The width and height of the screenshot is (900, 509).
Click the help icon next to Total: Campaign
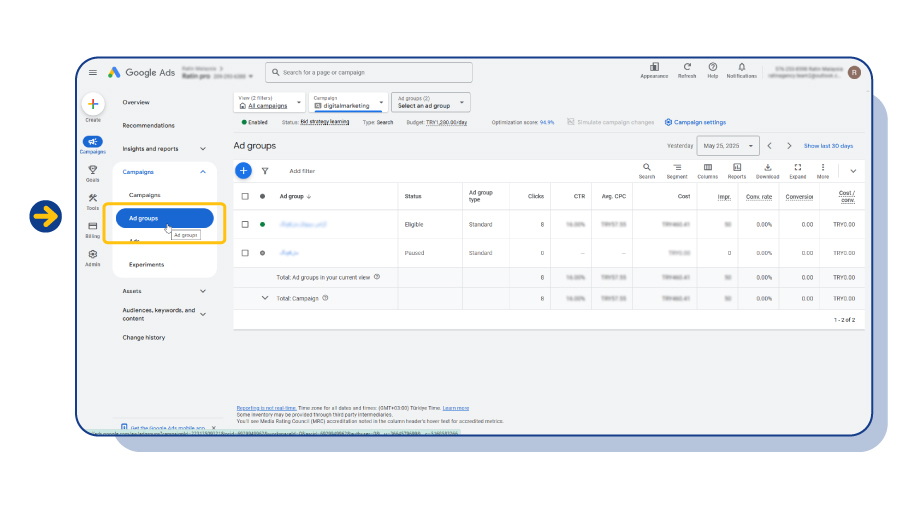click(x=325, y=298)
